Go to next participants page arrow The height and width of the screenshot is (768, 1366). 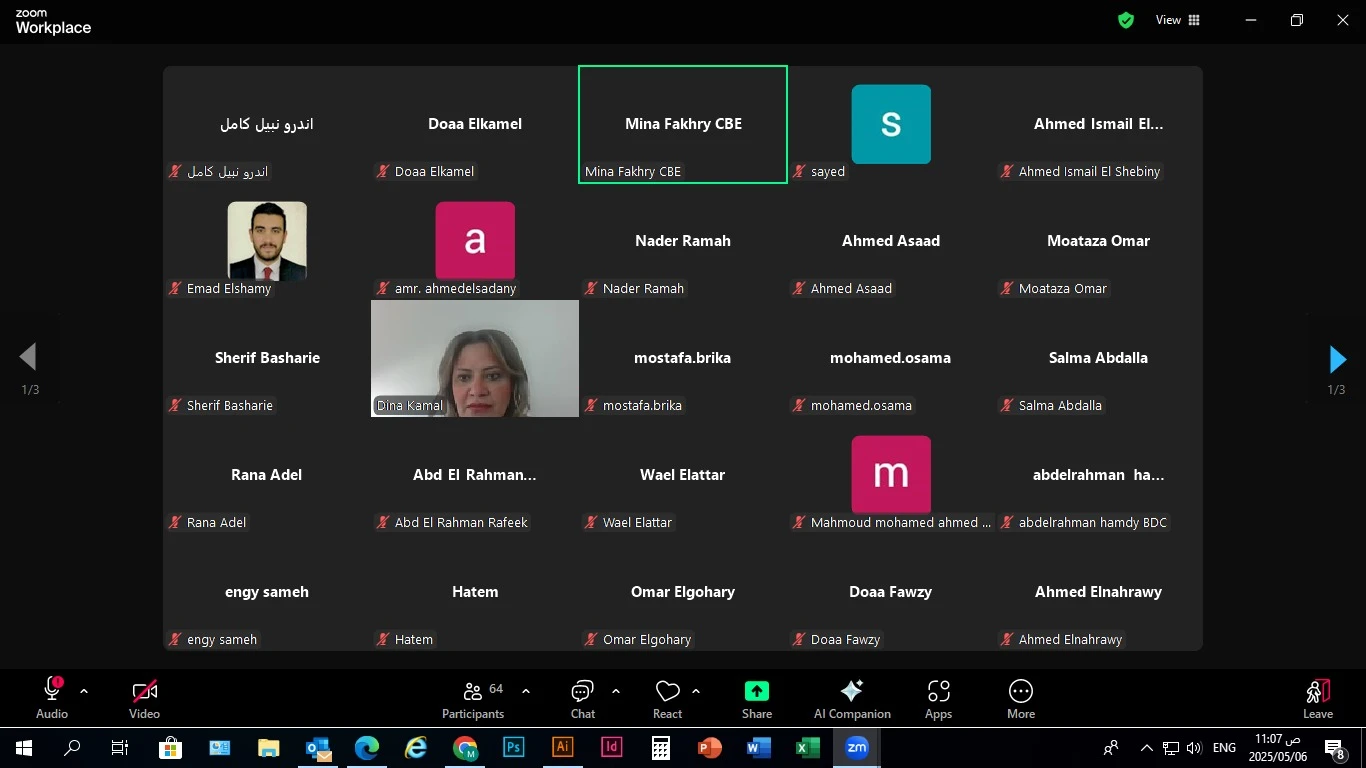(1337, 359)
